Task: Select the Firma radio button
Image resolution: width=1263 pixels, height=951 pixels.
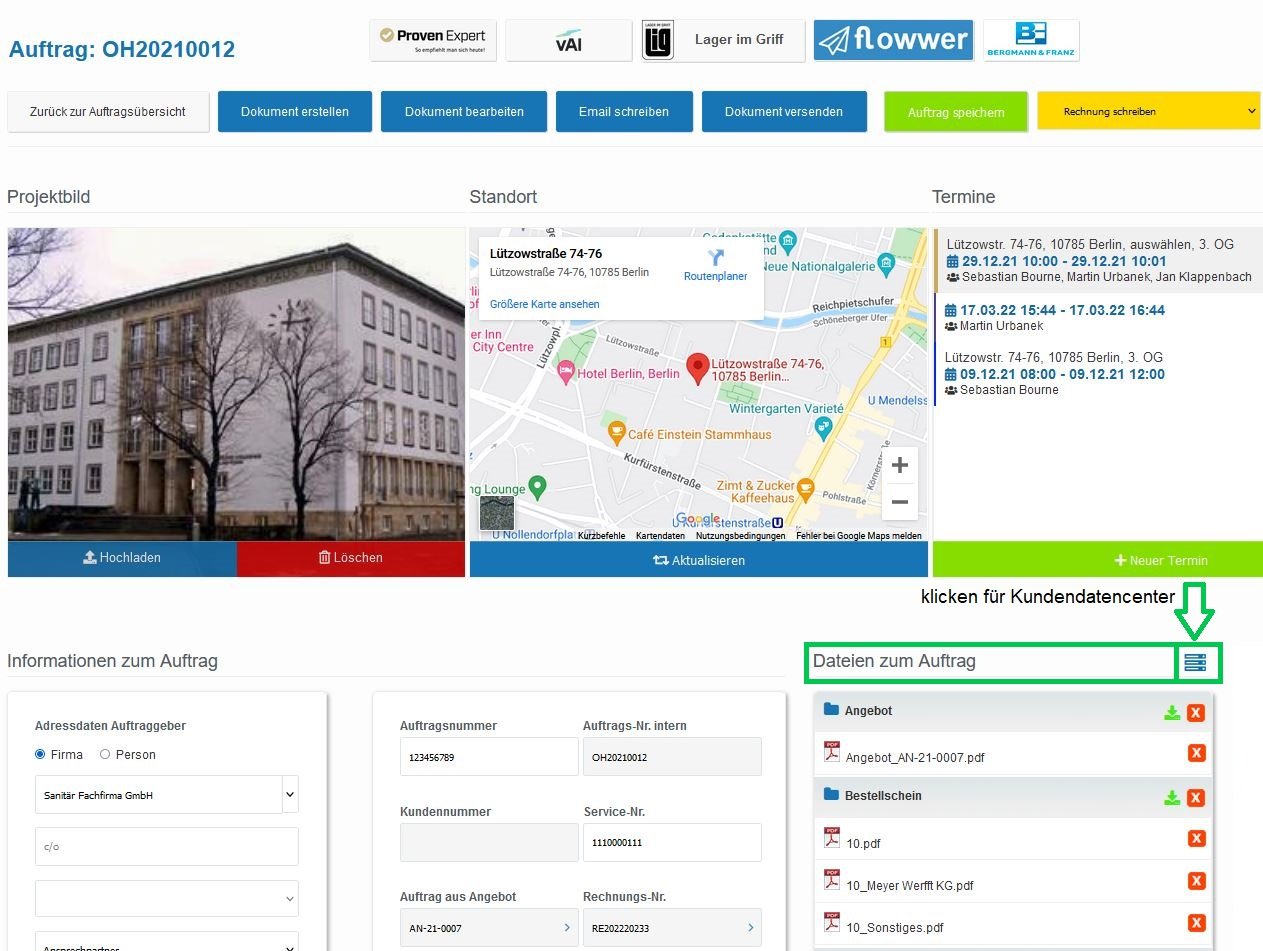Action: click(x=40, y=754)
